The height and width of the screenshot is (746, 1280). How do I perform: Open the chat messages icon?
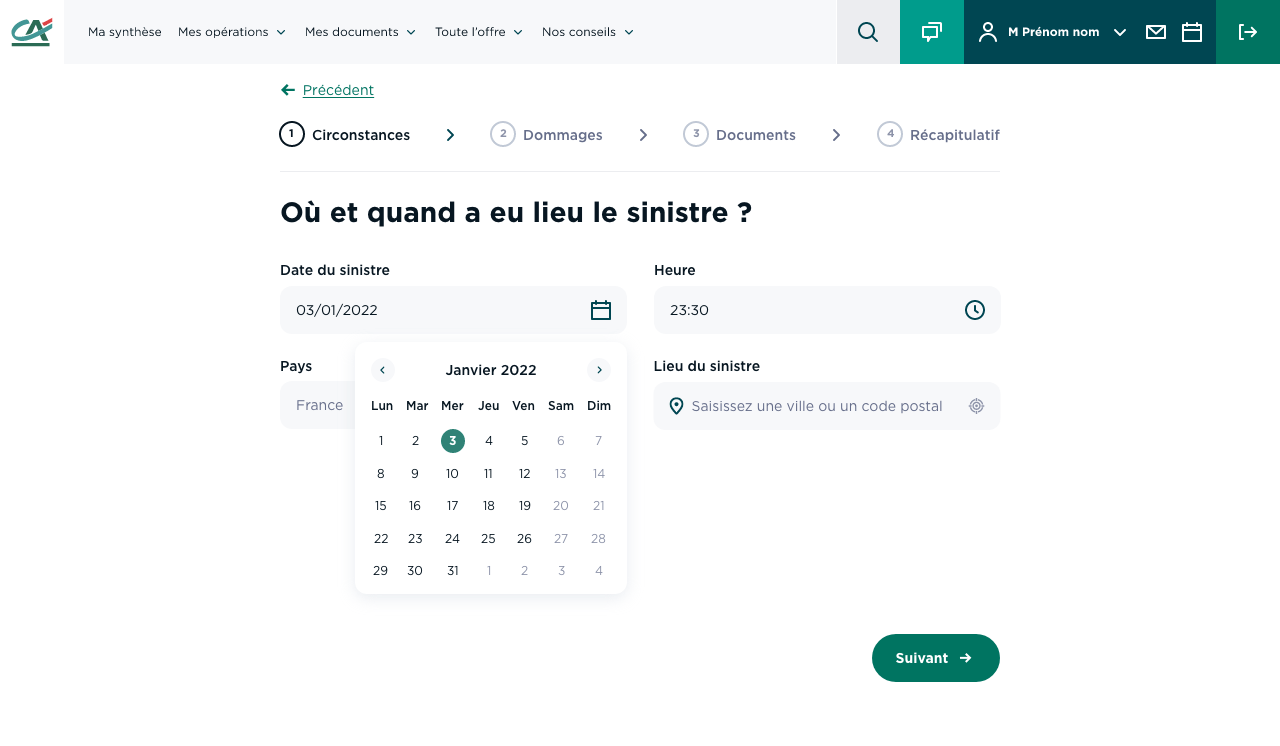click(x=932, y=32)
